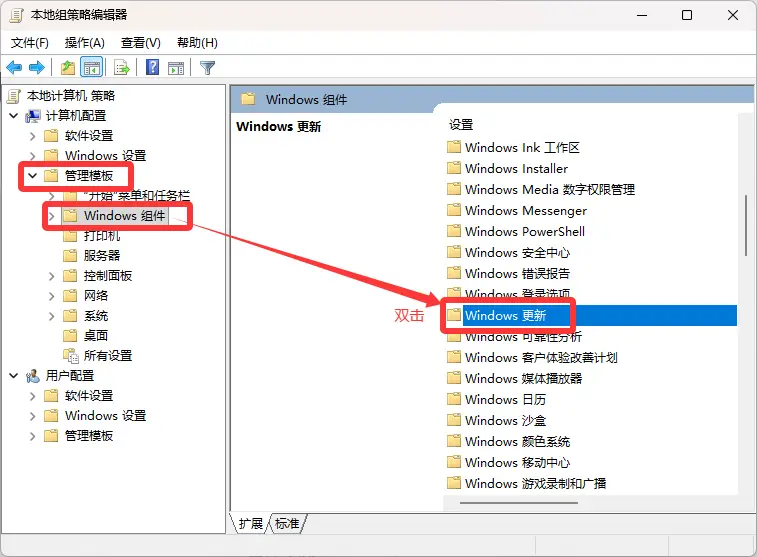Screen dimensions: 757x557
Task: Expand the Windows 组件 tree node
Action: click(52, 216)
